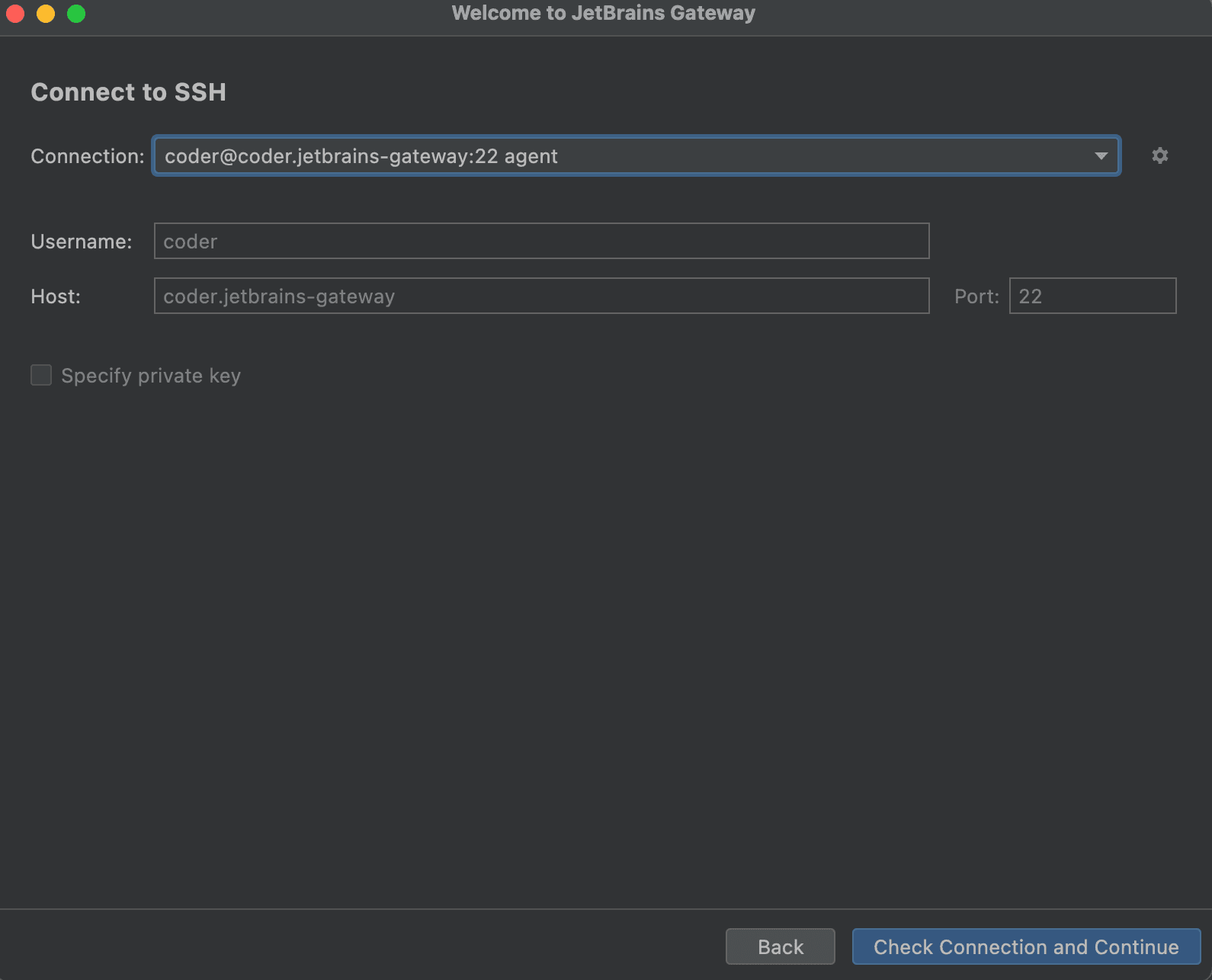Open SSH configurations via the gear icon
This screenshot has height=980, width=1212.
pos(1159,155)
